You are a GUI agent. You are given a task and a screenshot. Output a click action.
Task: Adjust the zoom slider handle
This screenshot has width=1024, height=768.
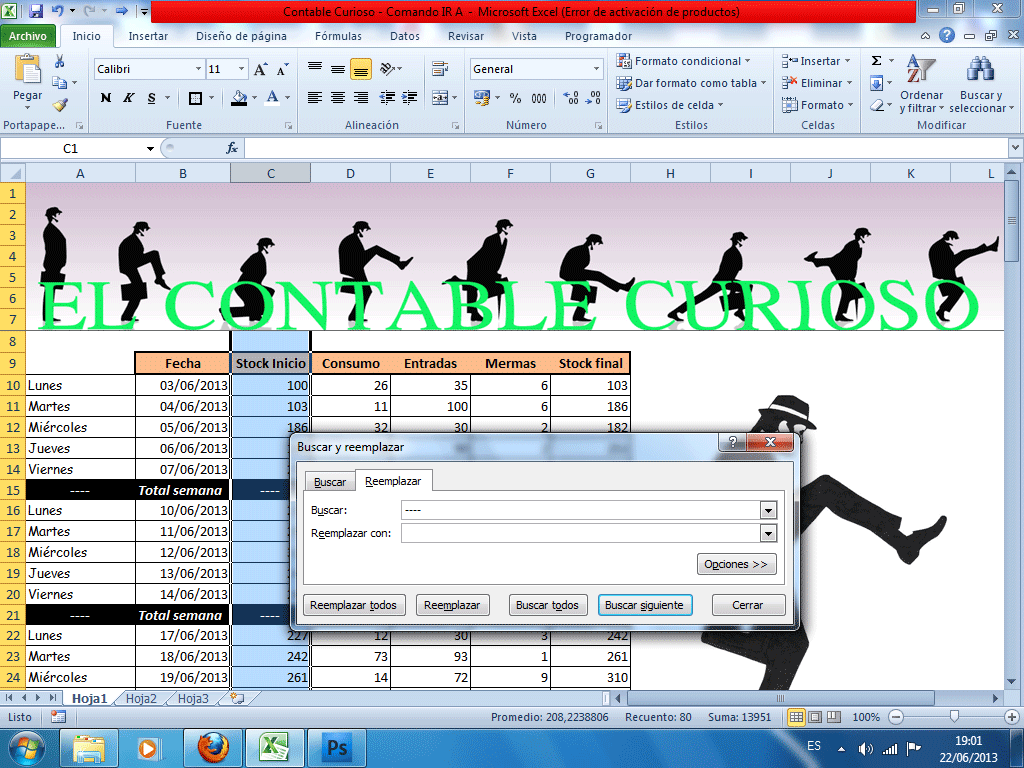tap(954, 716)
